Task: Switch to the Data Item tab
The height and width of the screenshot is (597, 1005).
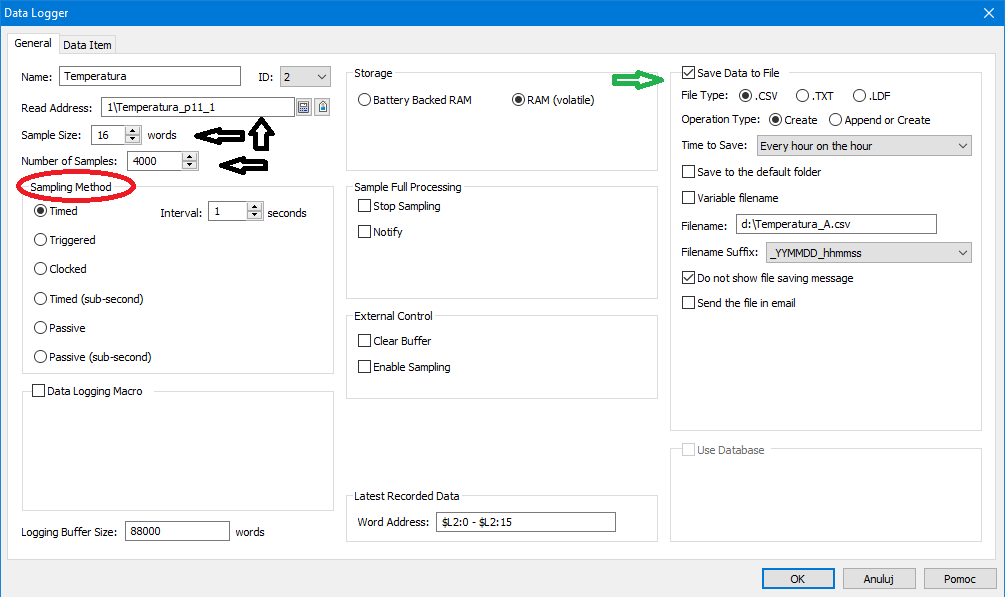Action: [88, 45]
